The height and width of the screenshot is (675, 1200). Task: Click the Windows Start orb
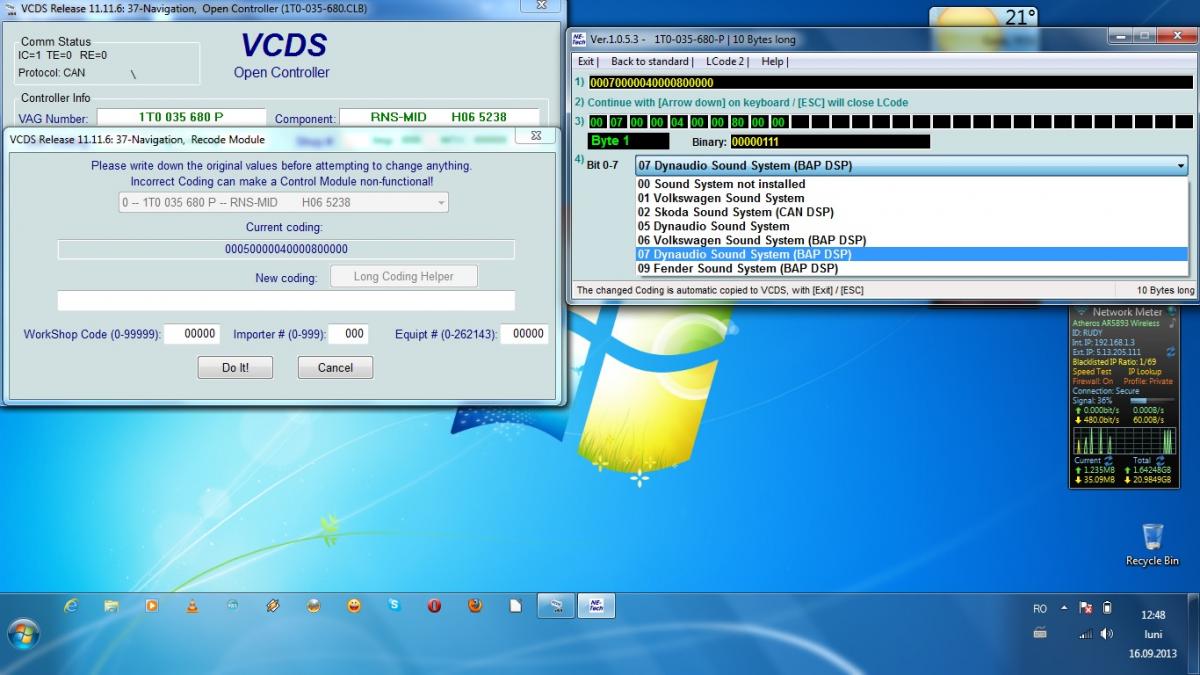pyautogui.click(x=22, y=634)
